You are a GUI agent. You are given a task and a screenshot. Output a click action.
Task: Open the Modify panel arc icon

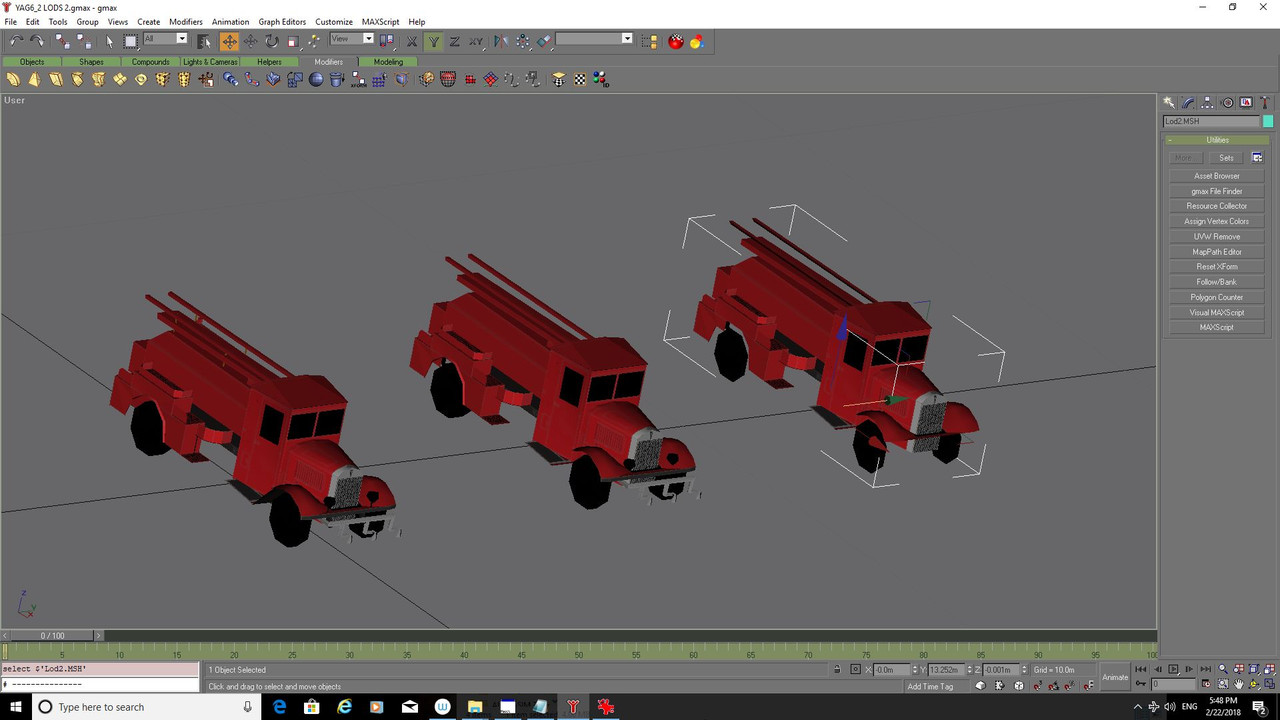pyautogui.click(x=1188, y=102)
